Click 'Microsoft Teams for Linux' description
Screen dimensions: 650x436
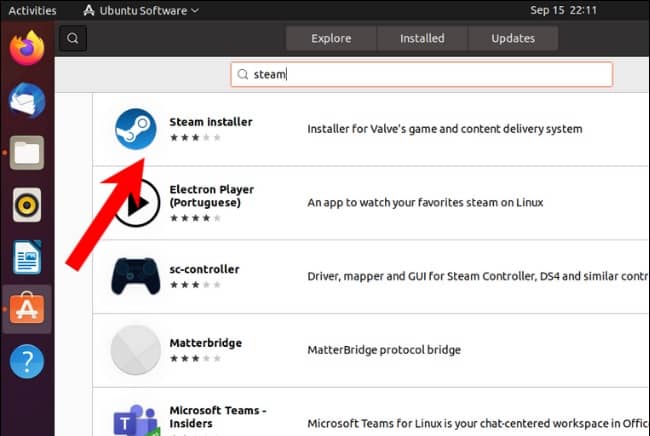(x=478, y=424)
